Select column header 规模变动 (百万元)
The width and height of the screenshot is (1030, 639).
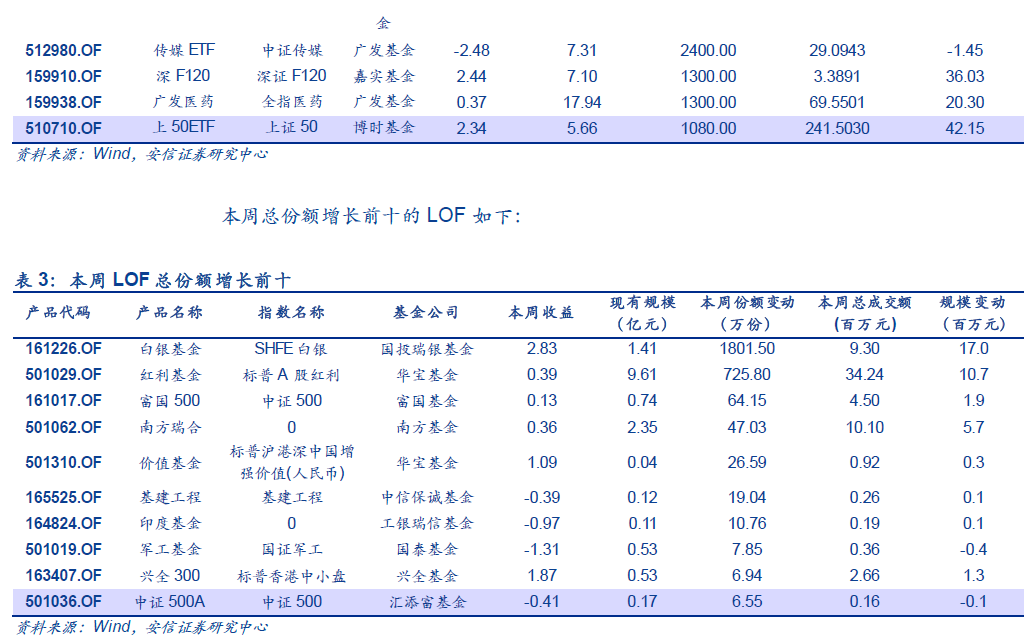coord(973,313)
